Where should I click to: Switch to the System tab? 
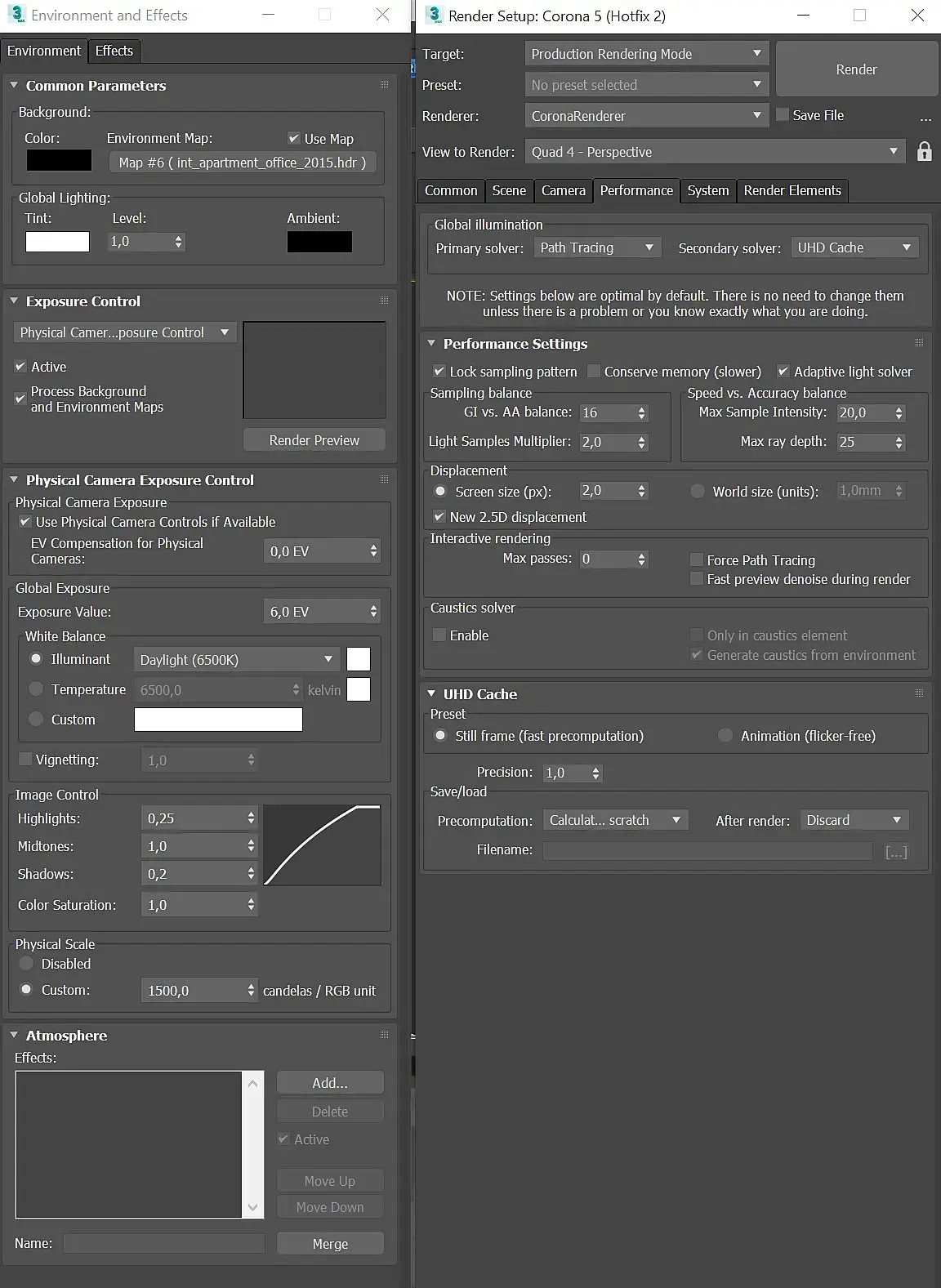(x=708, y=190)
